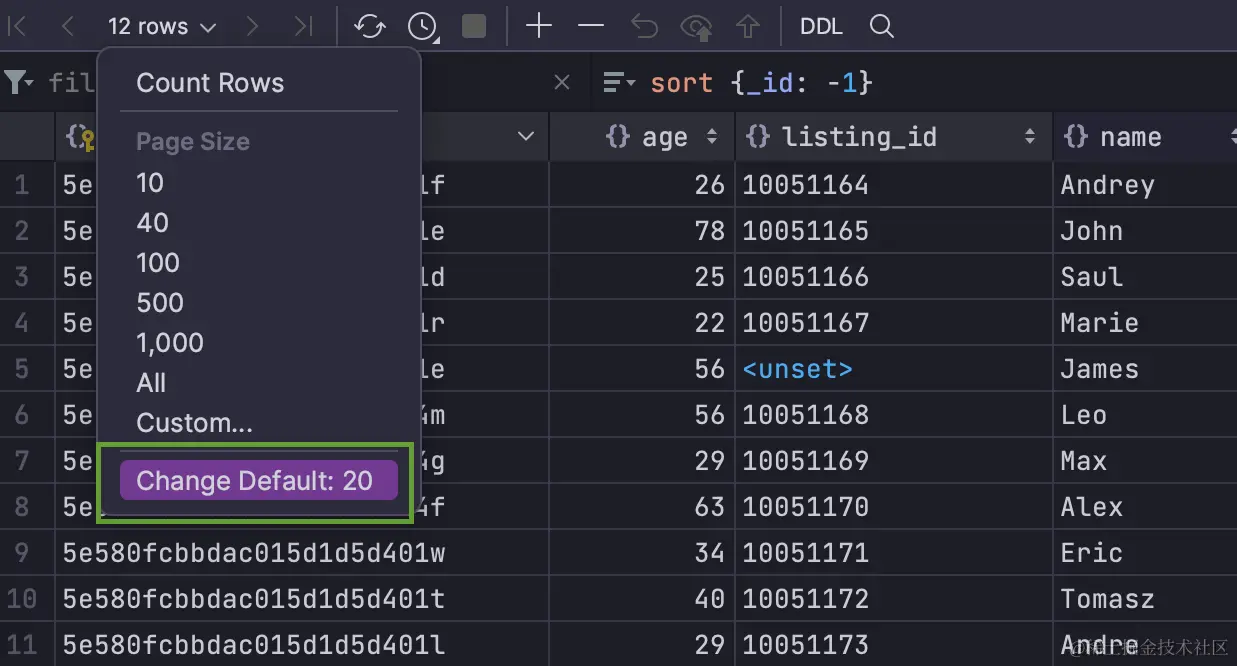Open the 12 rows page size dropdown
This screenshot has height=666, width=1237.
tap(162, 27)
